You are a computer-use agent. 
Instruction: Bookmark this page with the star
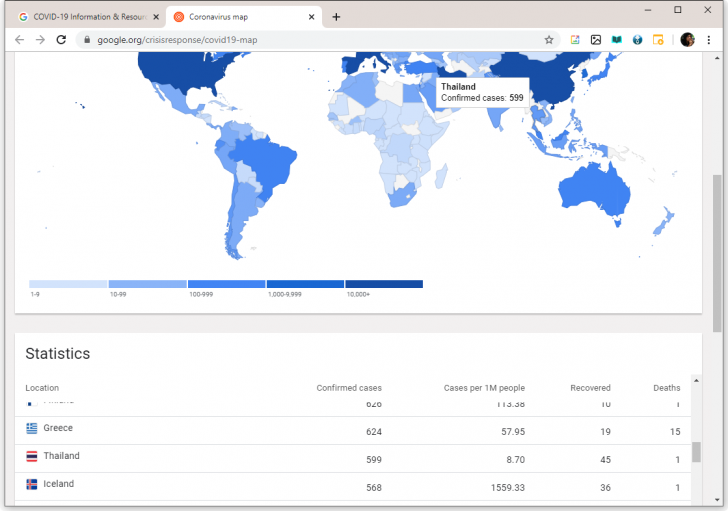549,40
